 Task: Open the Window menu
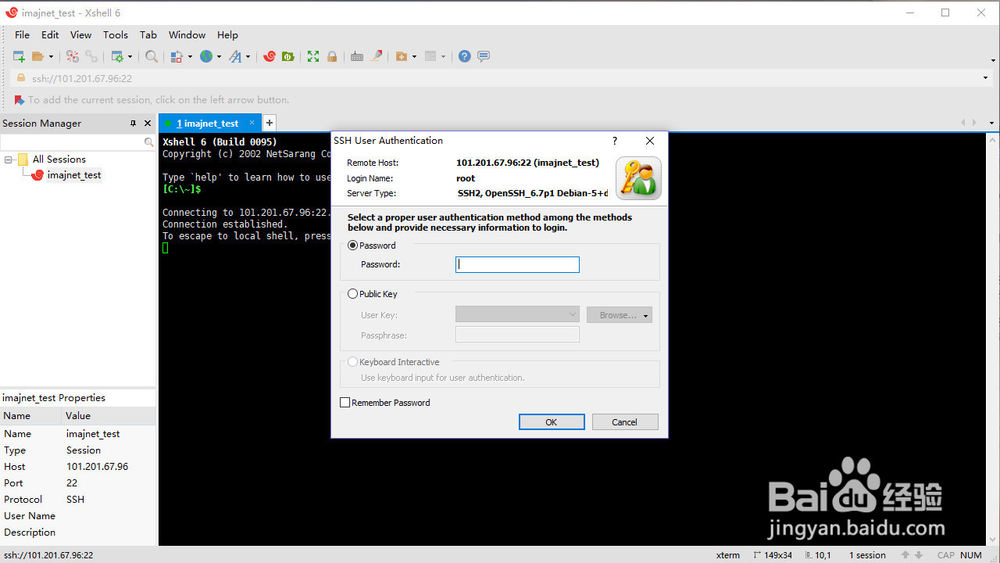[x=187, y=35]
